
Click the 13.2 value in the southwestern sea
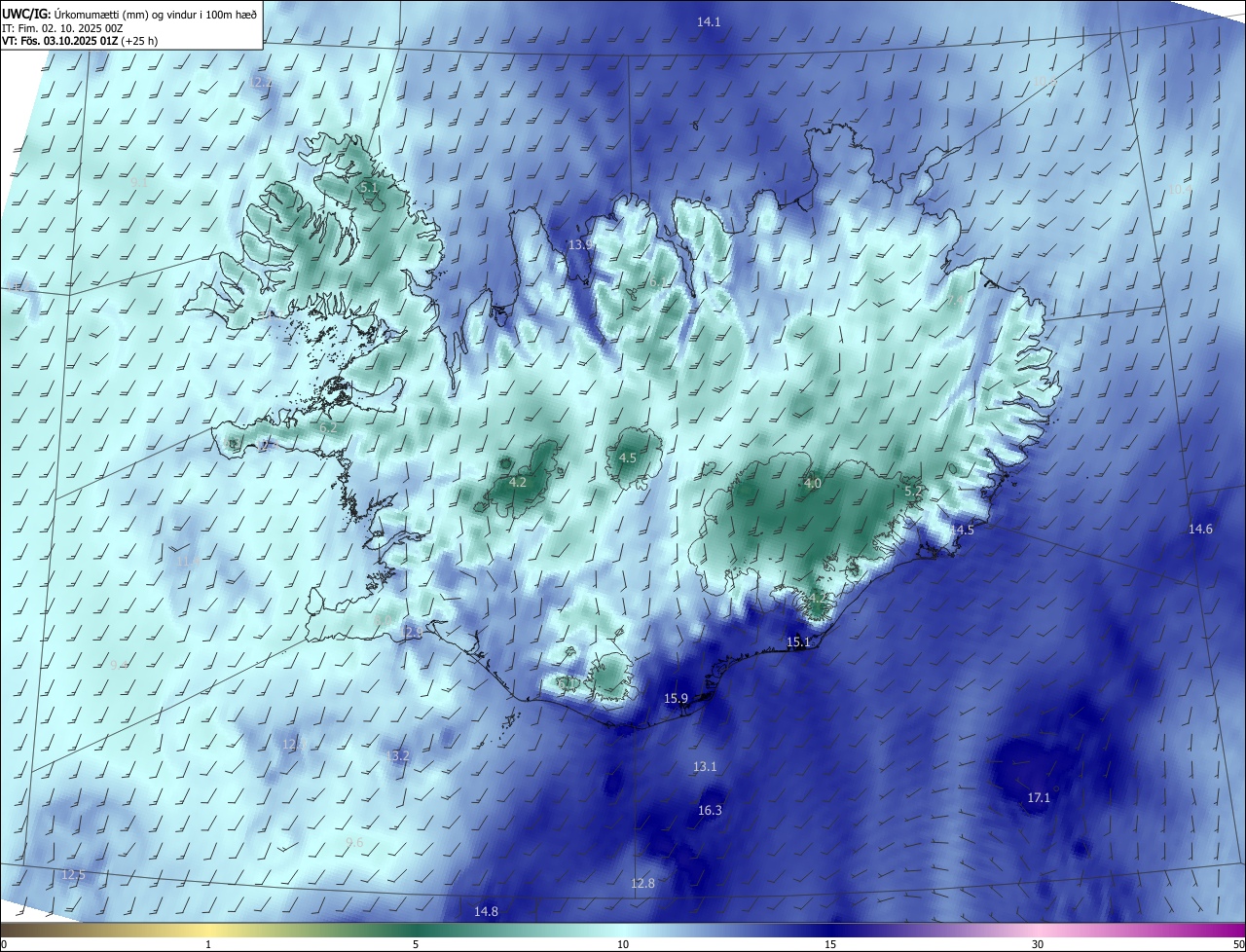(397, 756)
